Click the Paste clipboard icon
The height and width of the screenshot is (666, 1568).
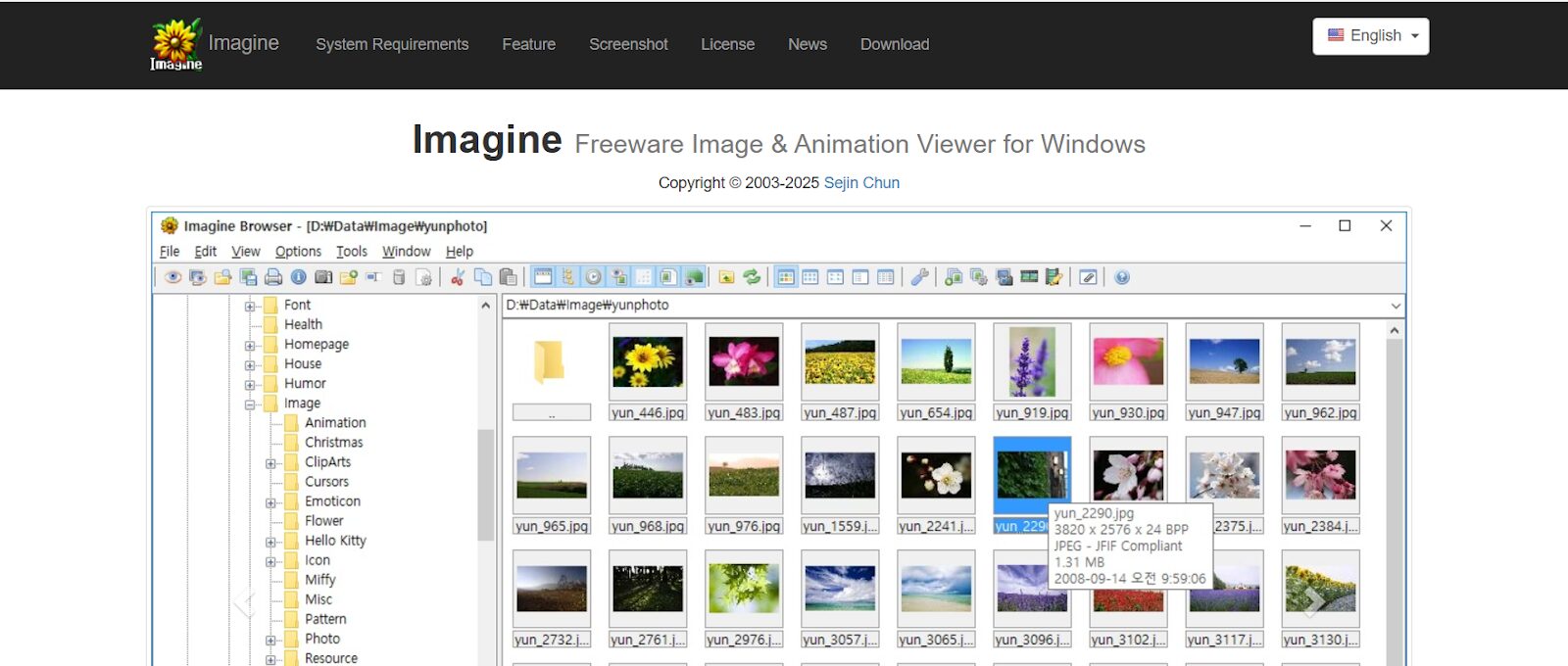508,277
